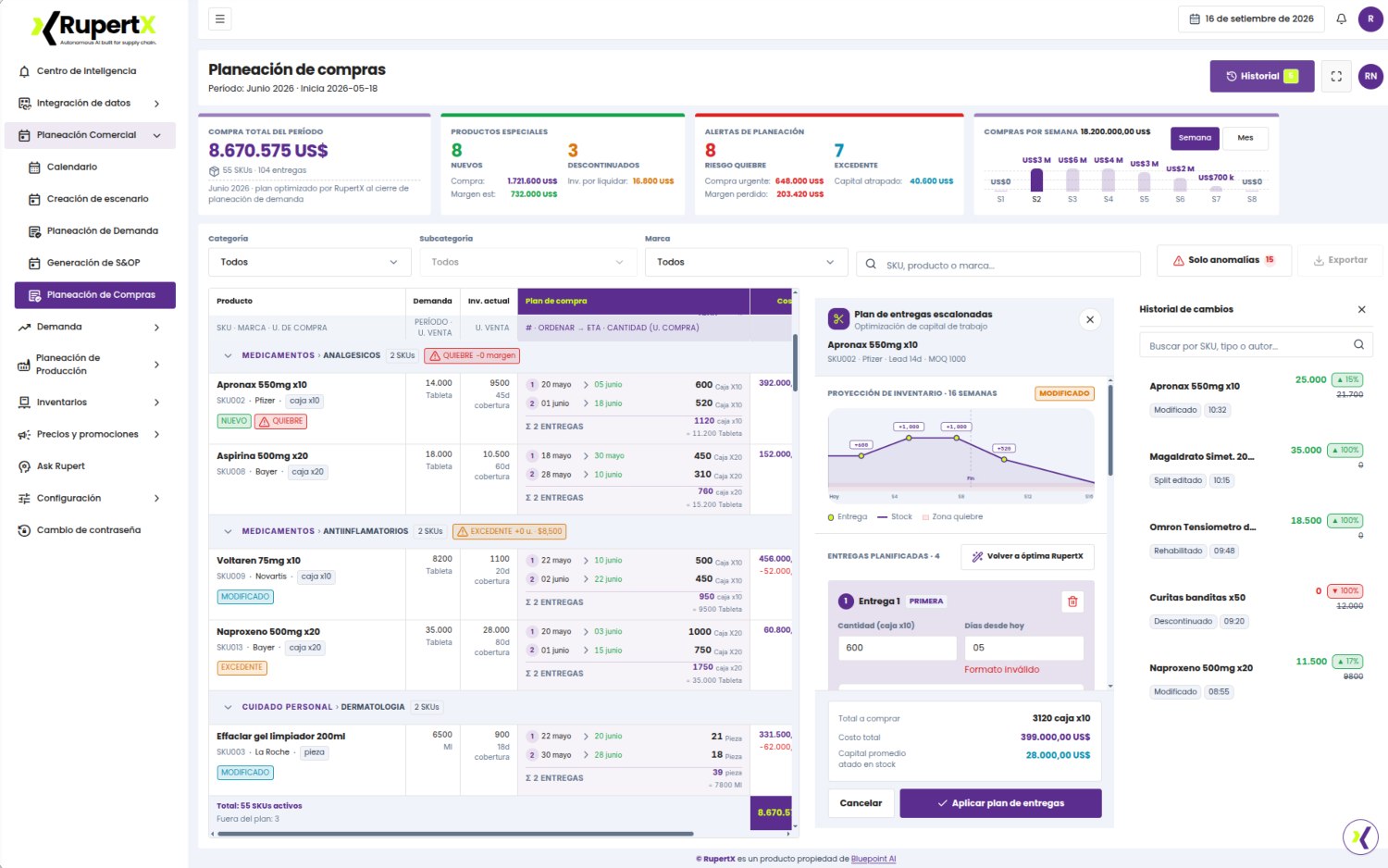Toggle Solo anomalías filter
1388x868 pixels.
pos(1223,260)
